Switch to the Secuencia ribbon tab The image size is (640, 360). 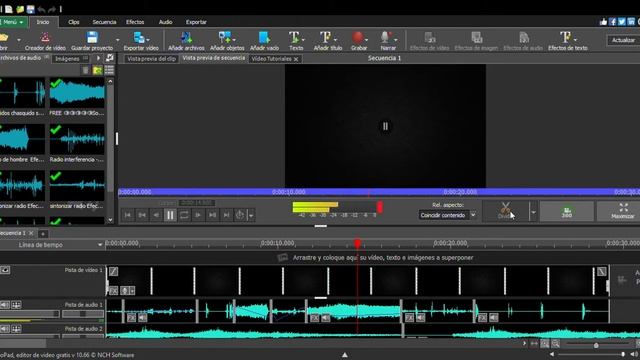pyautogui.click(x=104, y=22)
